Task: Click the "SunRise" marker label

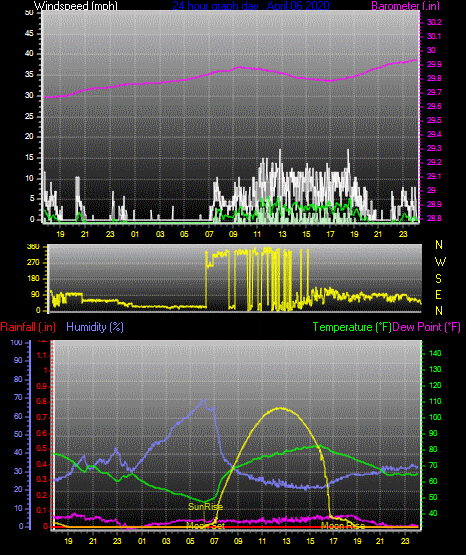Action: point(206,507)
